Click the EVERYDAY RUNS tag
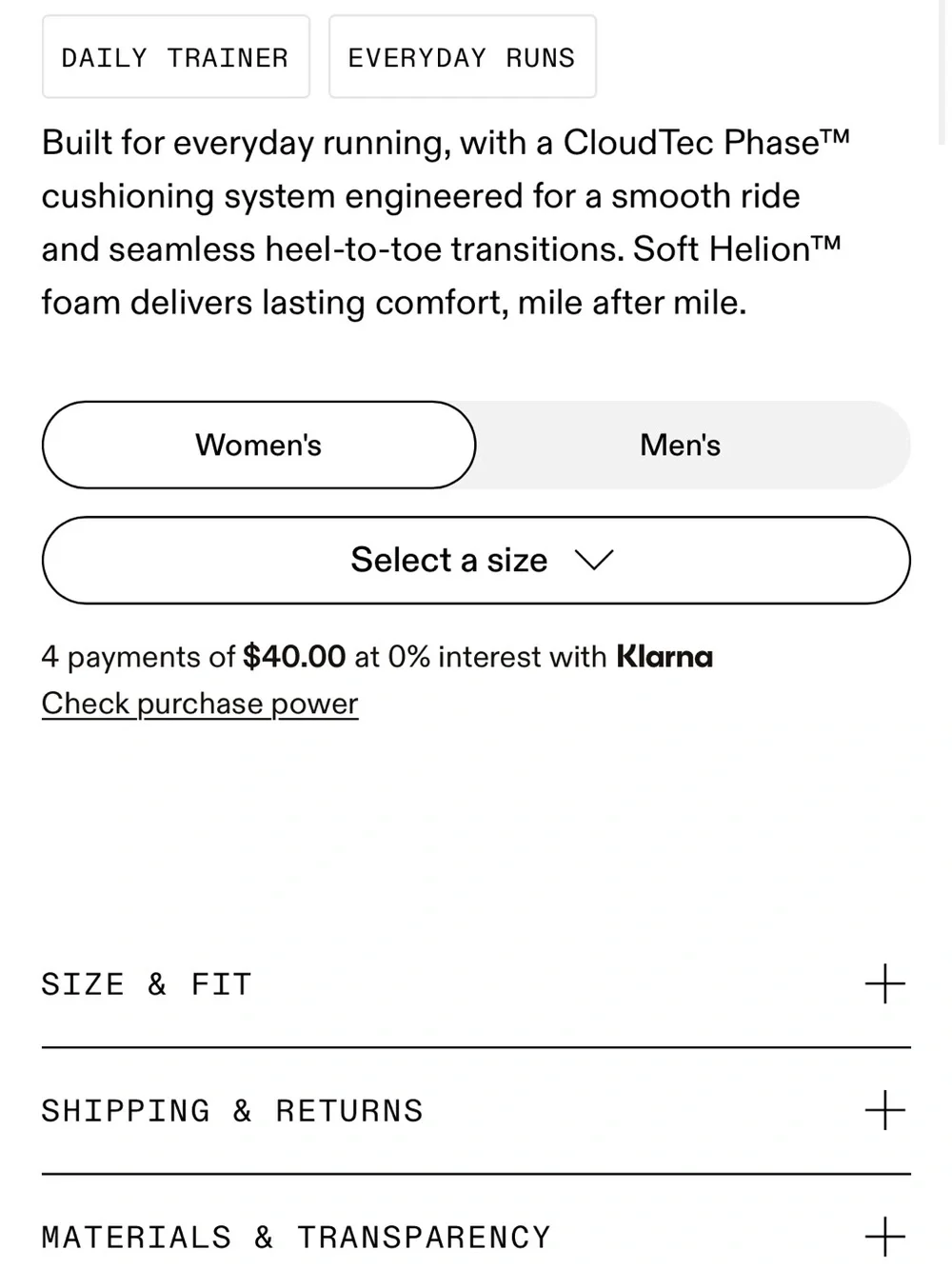952x1269 pixels. [x=463, y=57]
